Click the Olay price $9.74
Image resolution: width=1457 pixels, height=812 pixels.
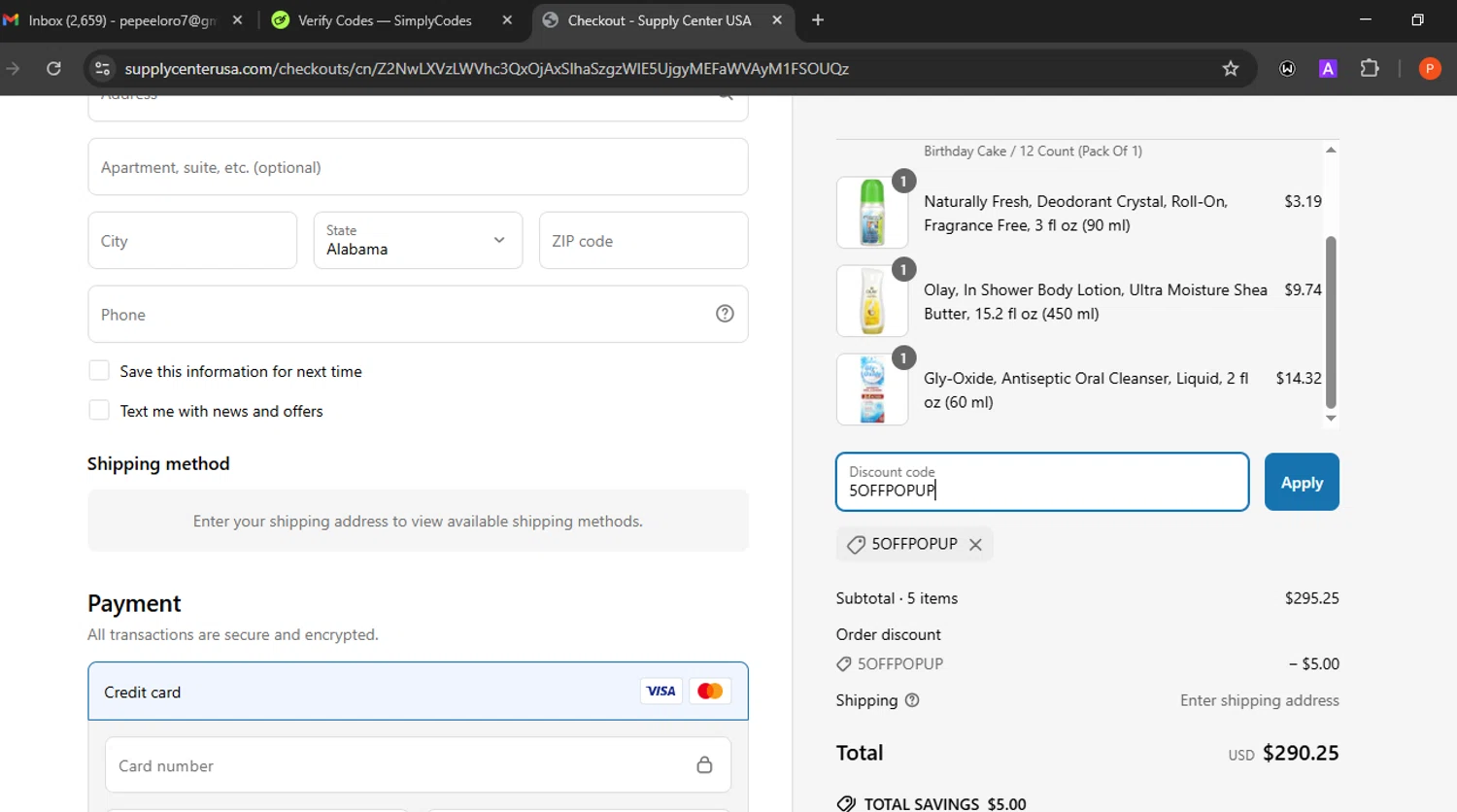1303,289
